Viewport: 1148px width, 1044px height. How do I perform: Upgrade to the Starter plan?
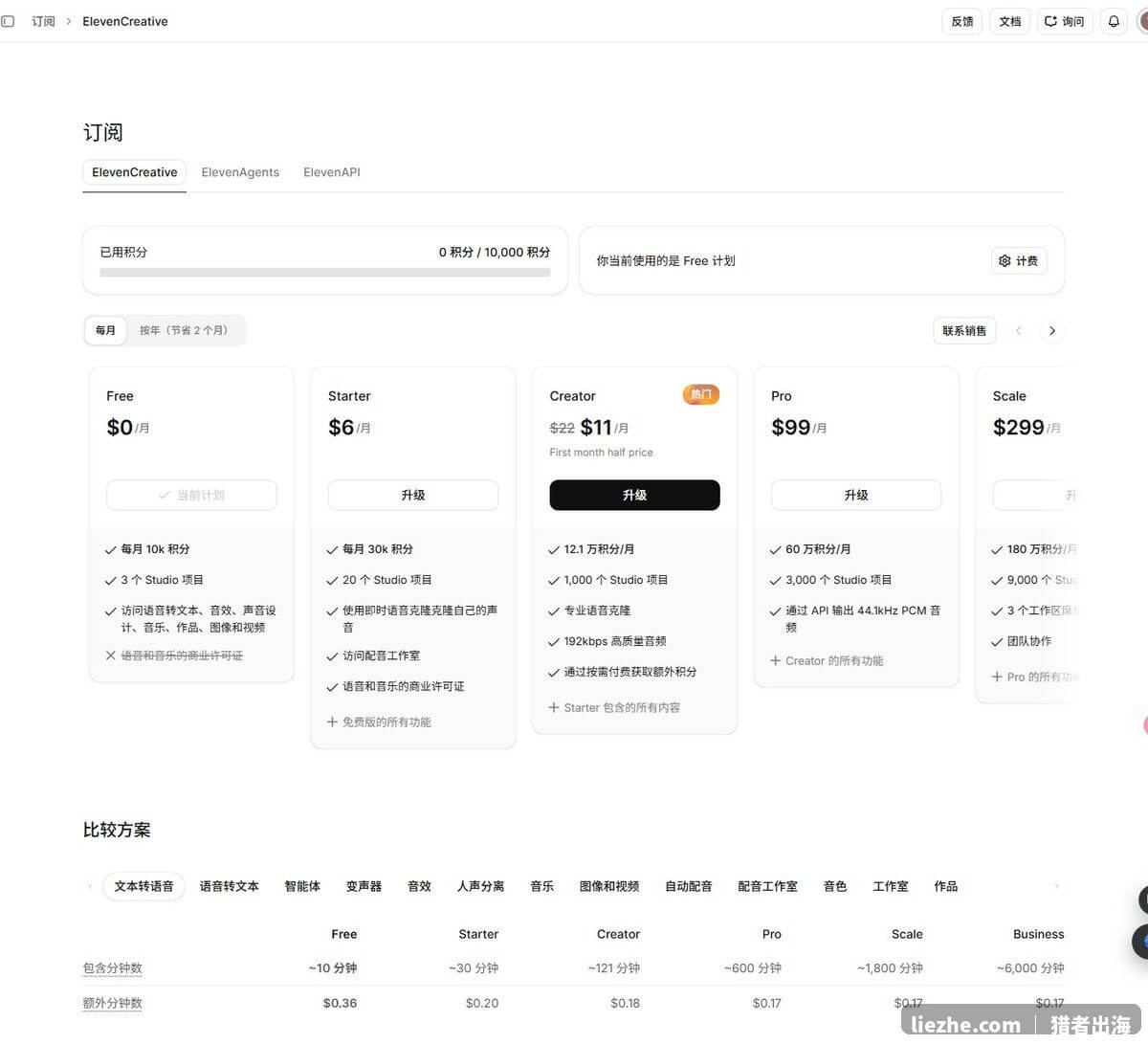point(413,495)
